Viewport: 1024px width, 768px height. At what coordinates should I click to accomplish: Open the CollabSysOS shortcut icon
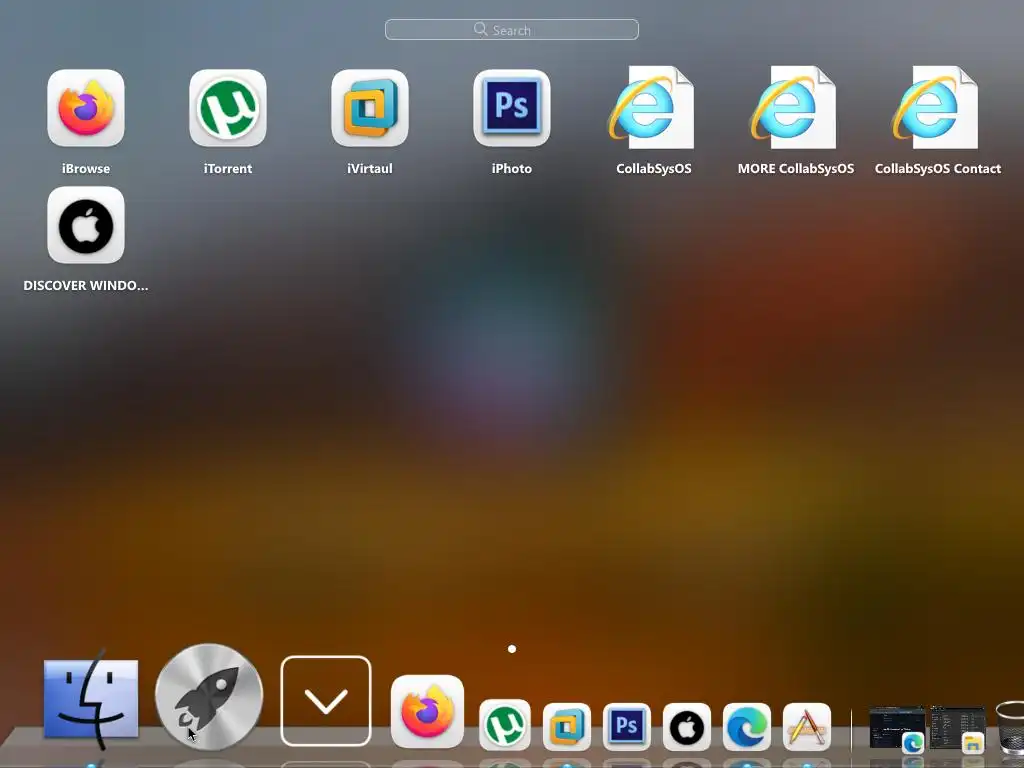652,107
